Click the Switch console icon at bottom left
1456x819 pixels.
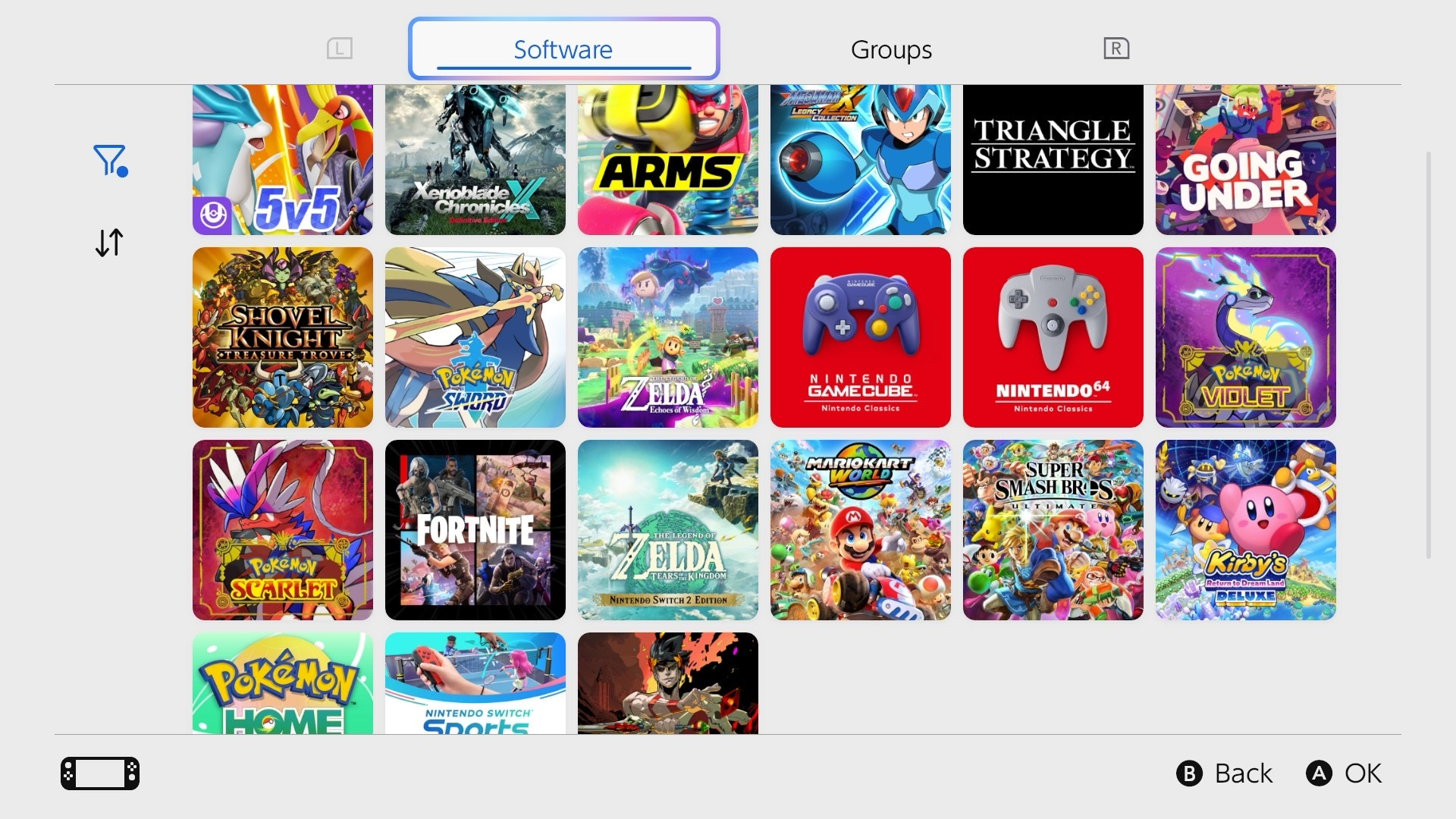(x=100, y=773)
